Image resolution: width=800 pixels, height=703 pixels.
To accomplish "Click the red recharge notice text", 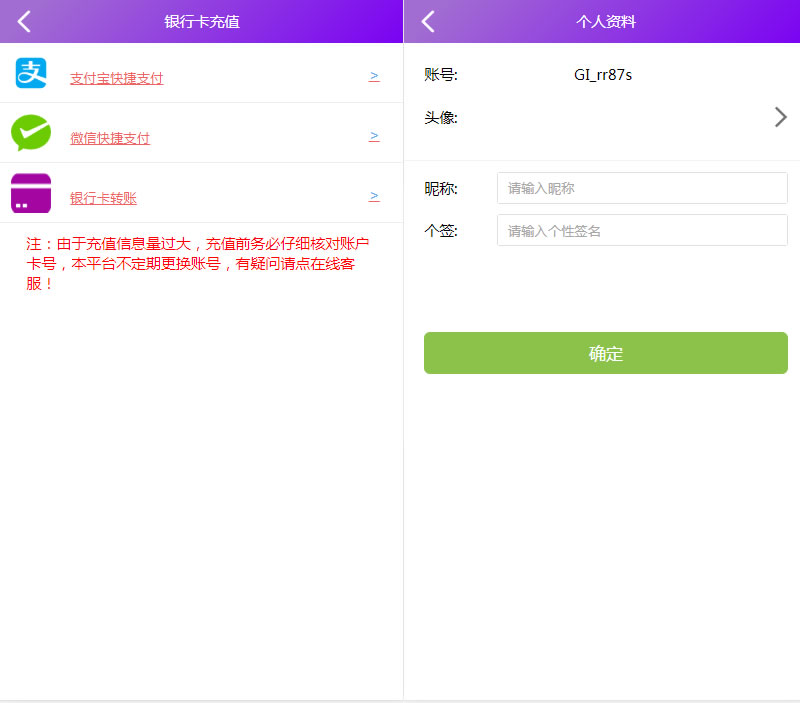I will (198, 263).
